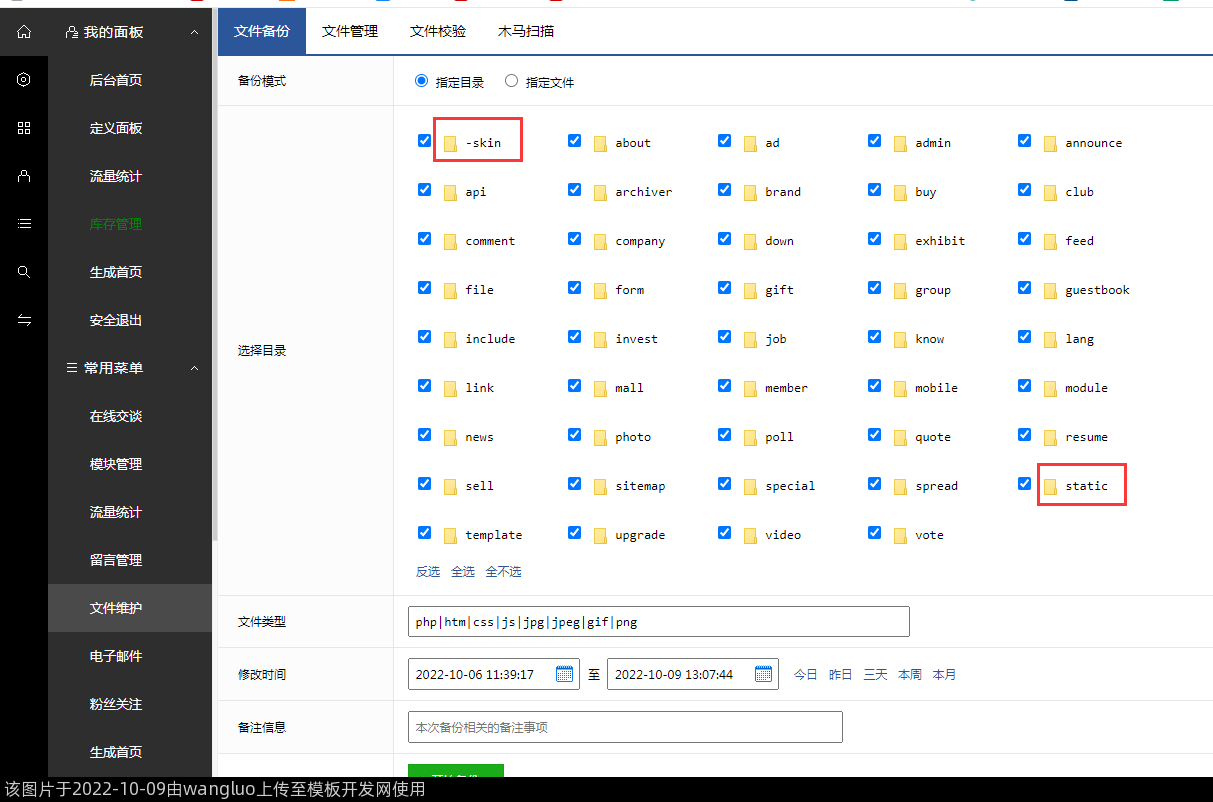Uncheck the -skin directory checkbox
The image size is (1213, 802).
[424, 141]
